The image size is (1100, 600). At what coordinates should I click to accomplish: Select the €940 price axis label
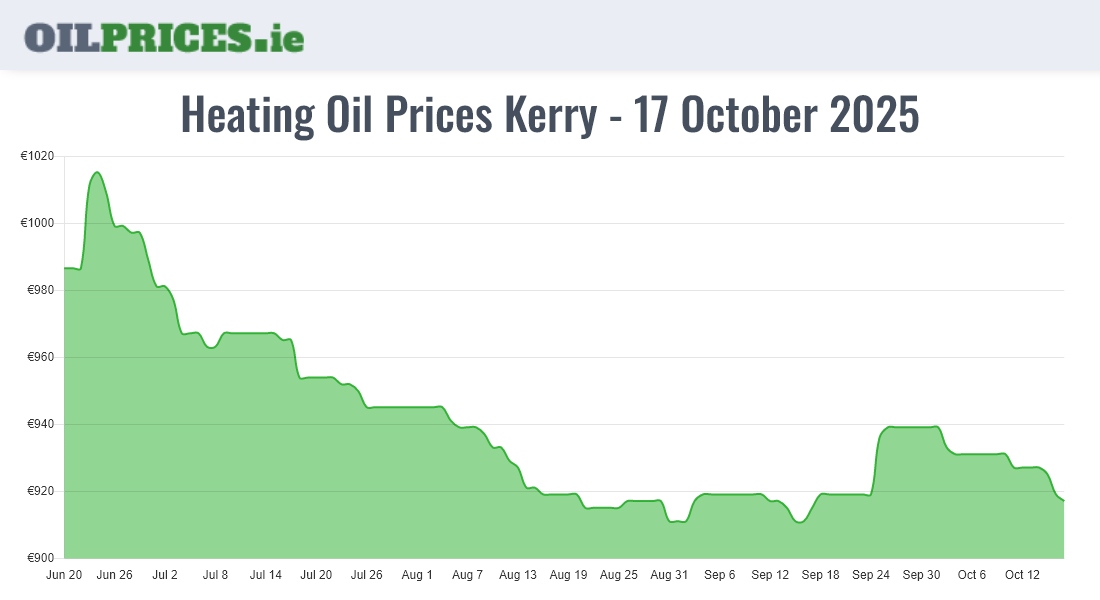[39, 424]
